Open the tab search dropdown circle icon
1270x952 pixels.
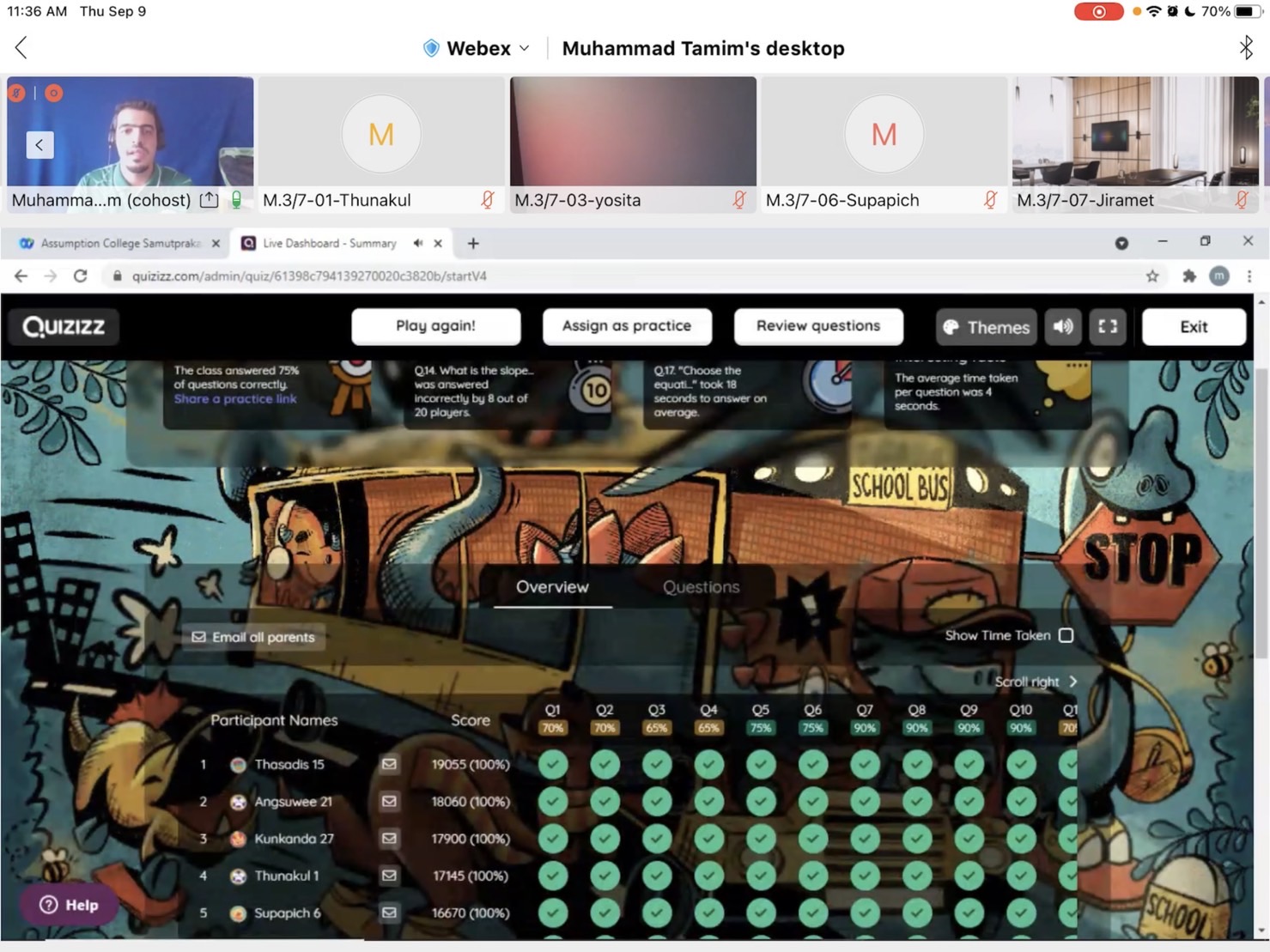tap(1121, 244)
